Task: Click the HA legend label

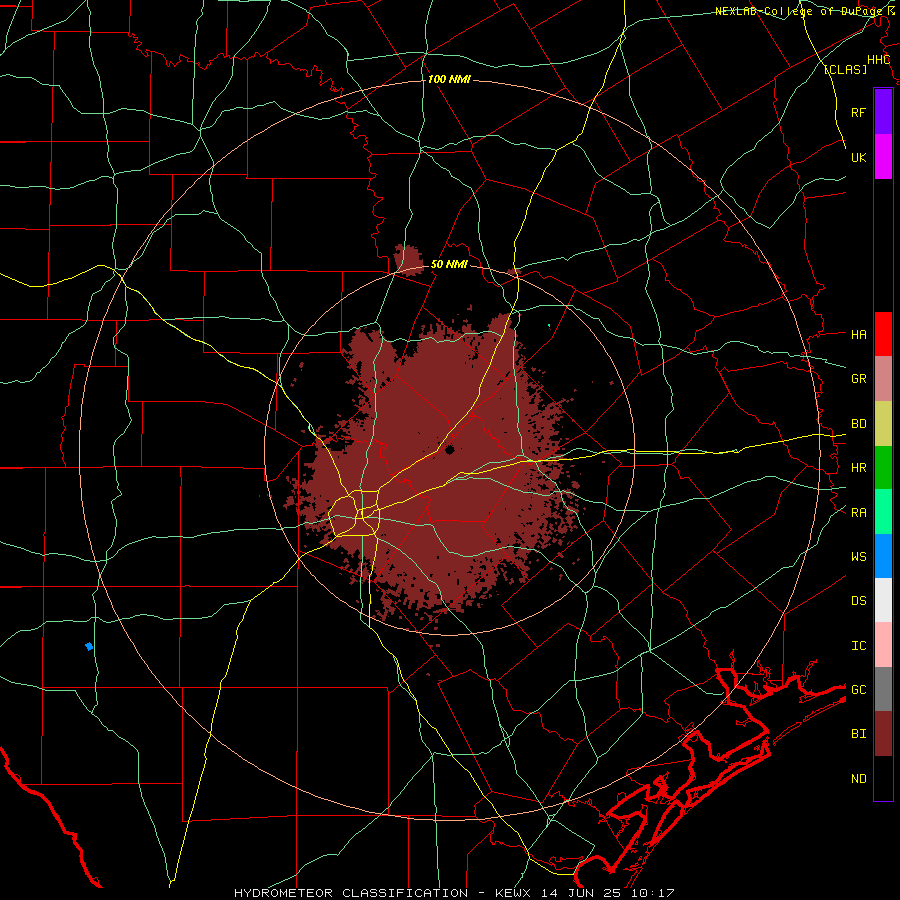Action: [x=858, y=334]
